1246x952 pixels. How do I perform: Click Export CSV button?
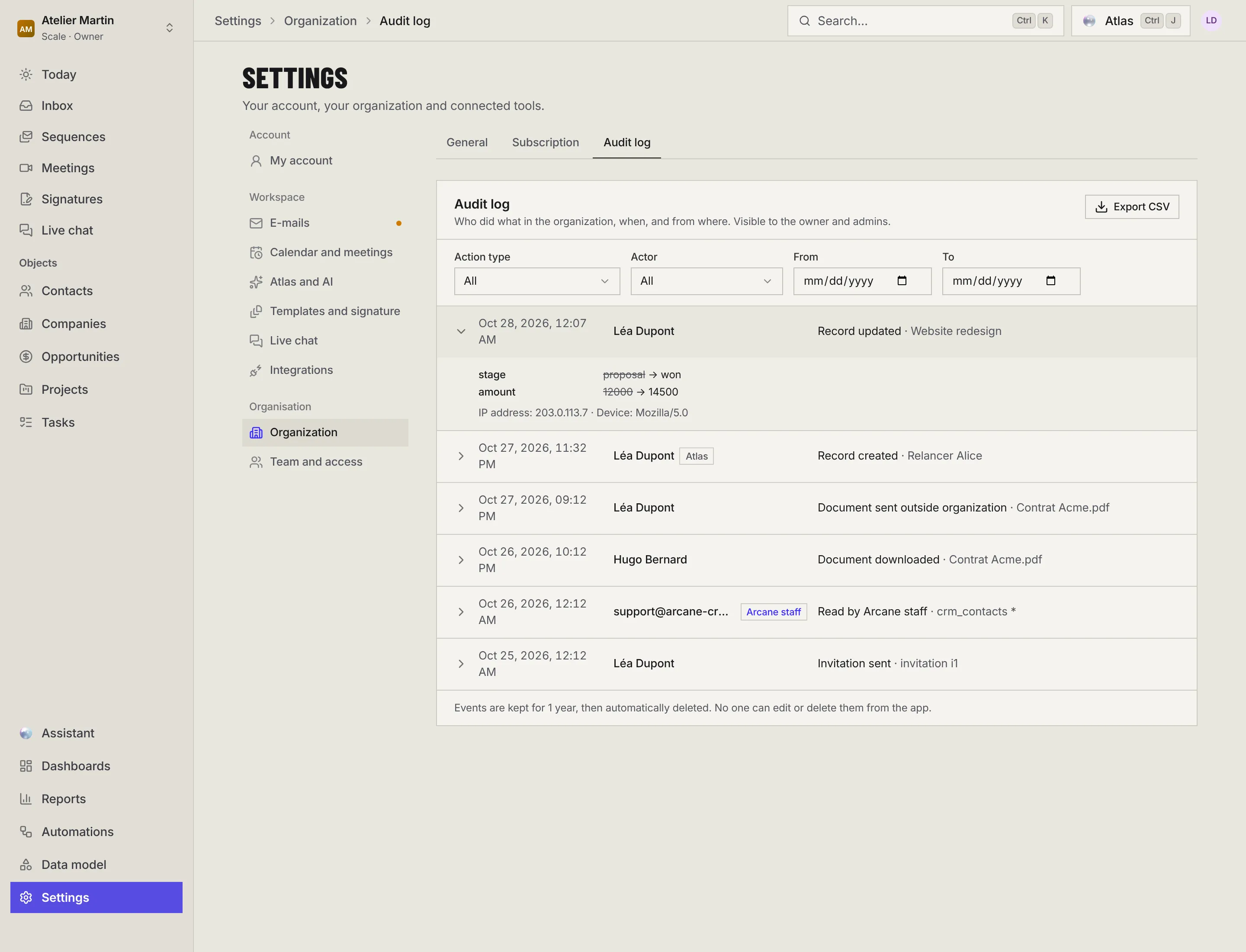point(1131,207)
